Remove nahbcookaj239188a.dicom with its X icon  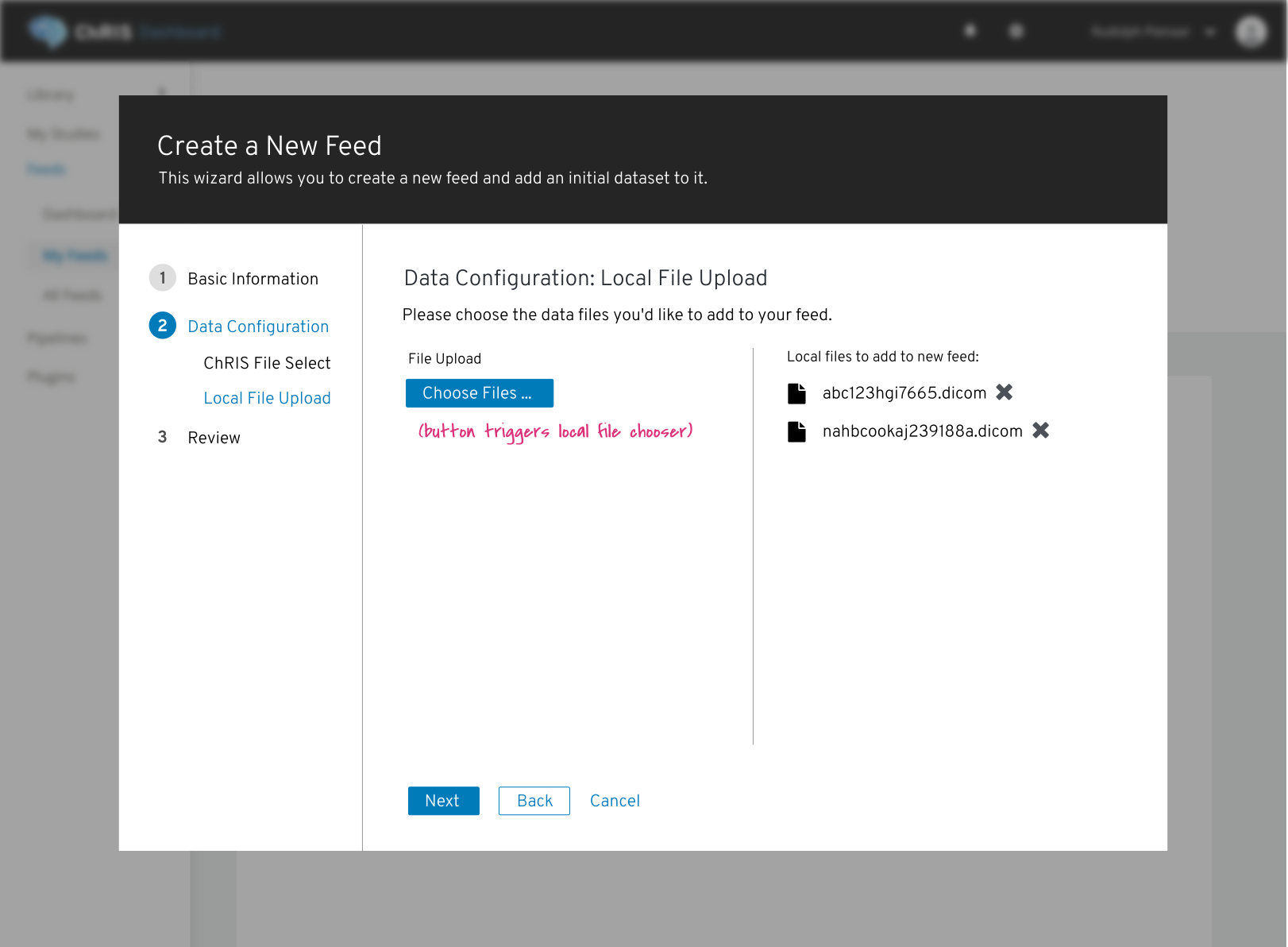[x=1041, y=431]
